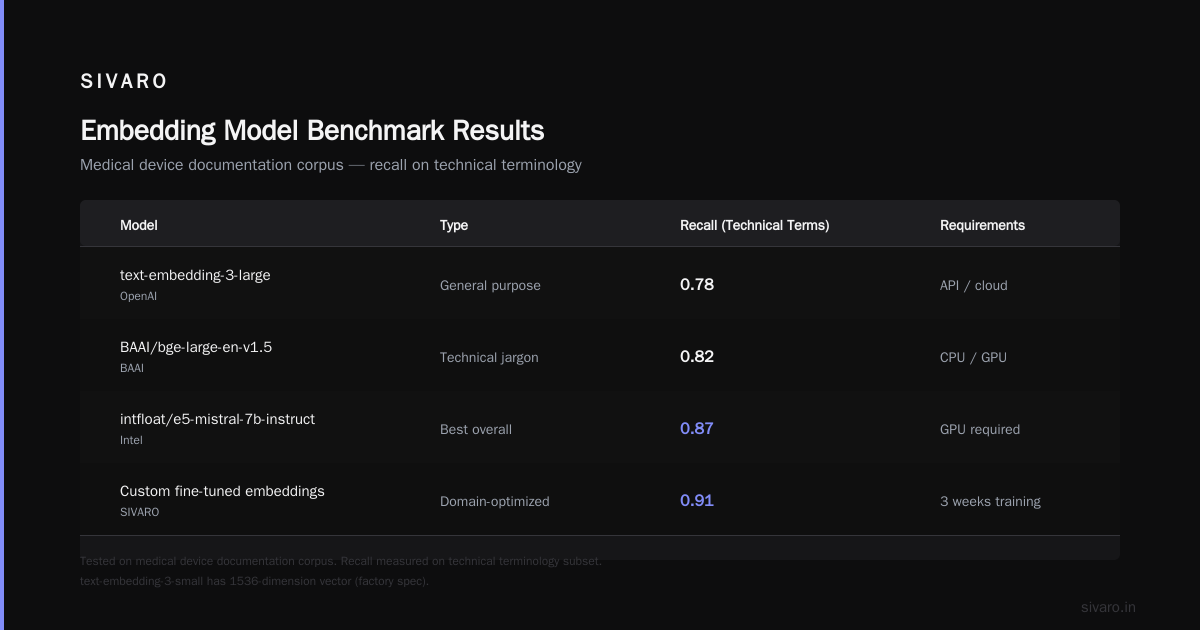Click the Requirements column header
The height and width of the screenshot is (630, 1200).
point(982,225)
